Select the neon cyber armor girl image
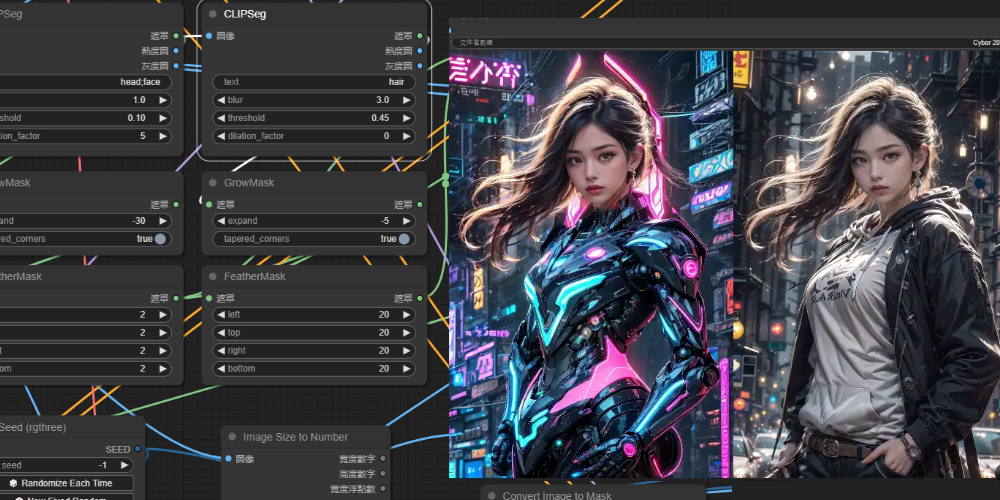Image resolution: width=1000 pixels, height=500 pixels. point(591,264)
